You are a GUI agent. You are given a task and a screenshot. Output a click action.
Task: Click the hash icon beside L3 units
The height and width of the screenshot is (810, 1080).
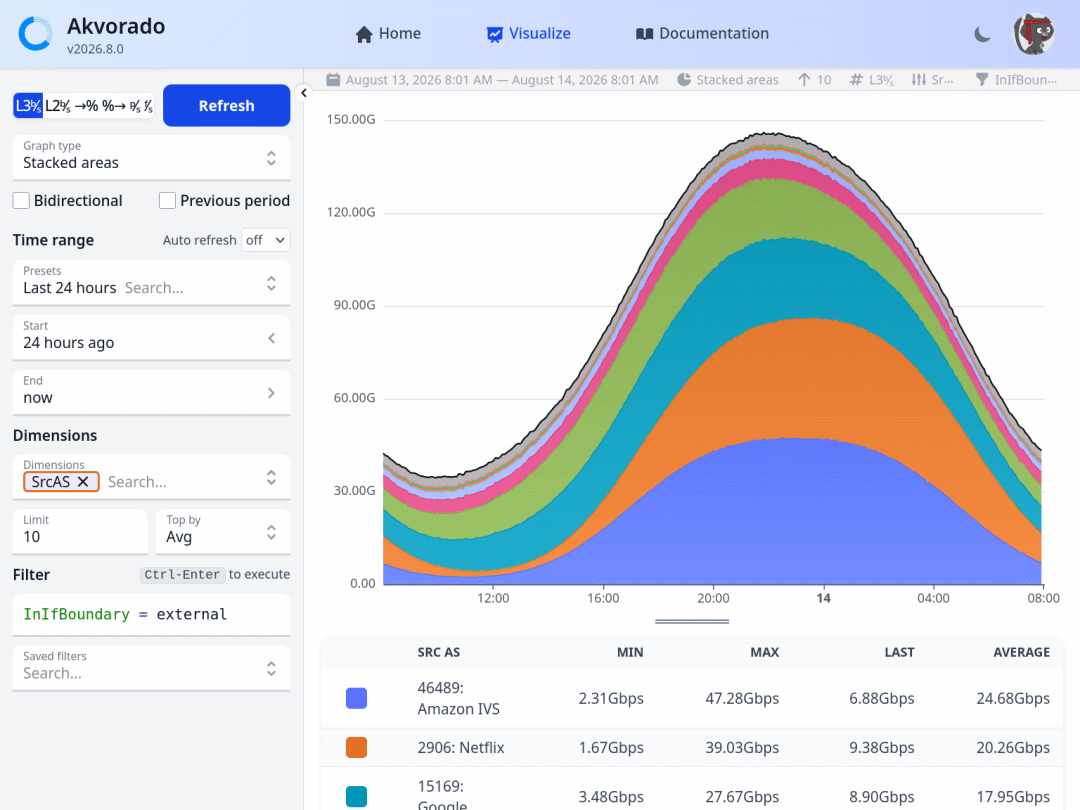[x=856, y=80]
